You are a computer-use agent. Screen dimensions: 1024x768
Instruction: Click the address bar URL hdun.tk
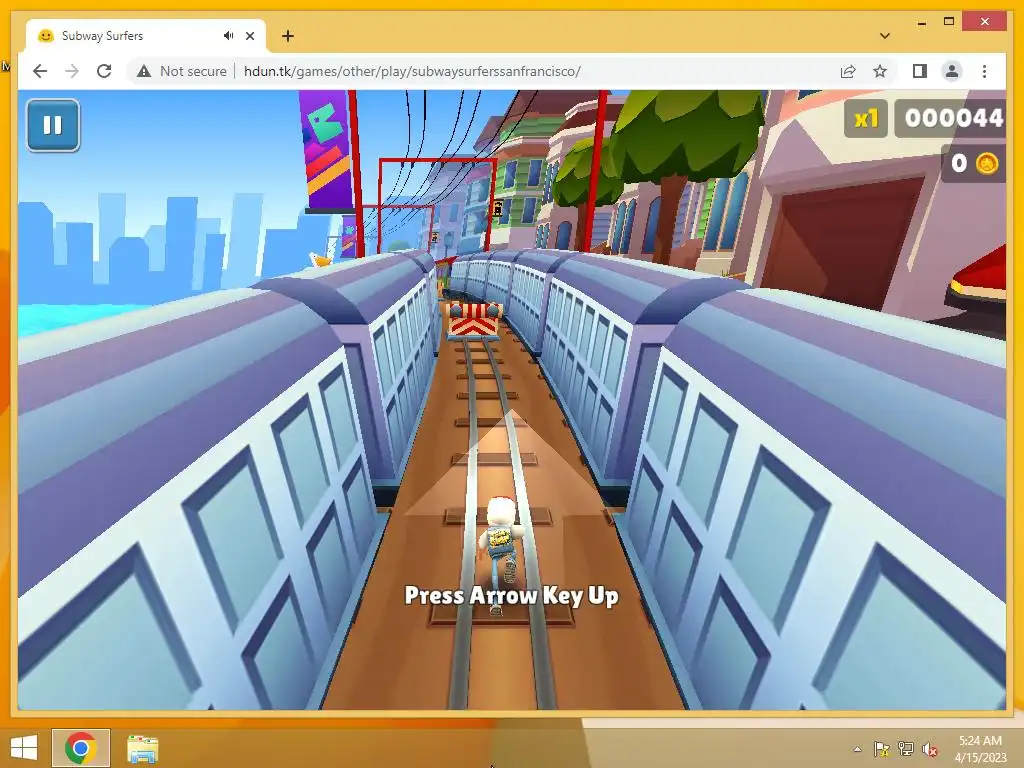(411, 71)
